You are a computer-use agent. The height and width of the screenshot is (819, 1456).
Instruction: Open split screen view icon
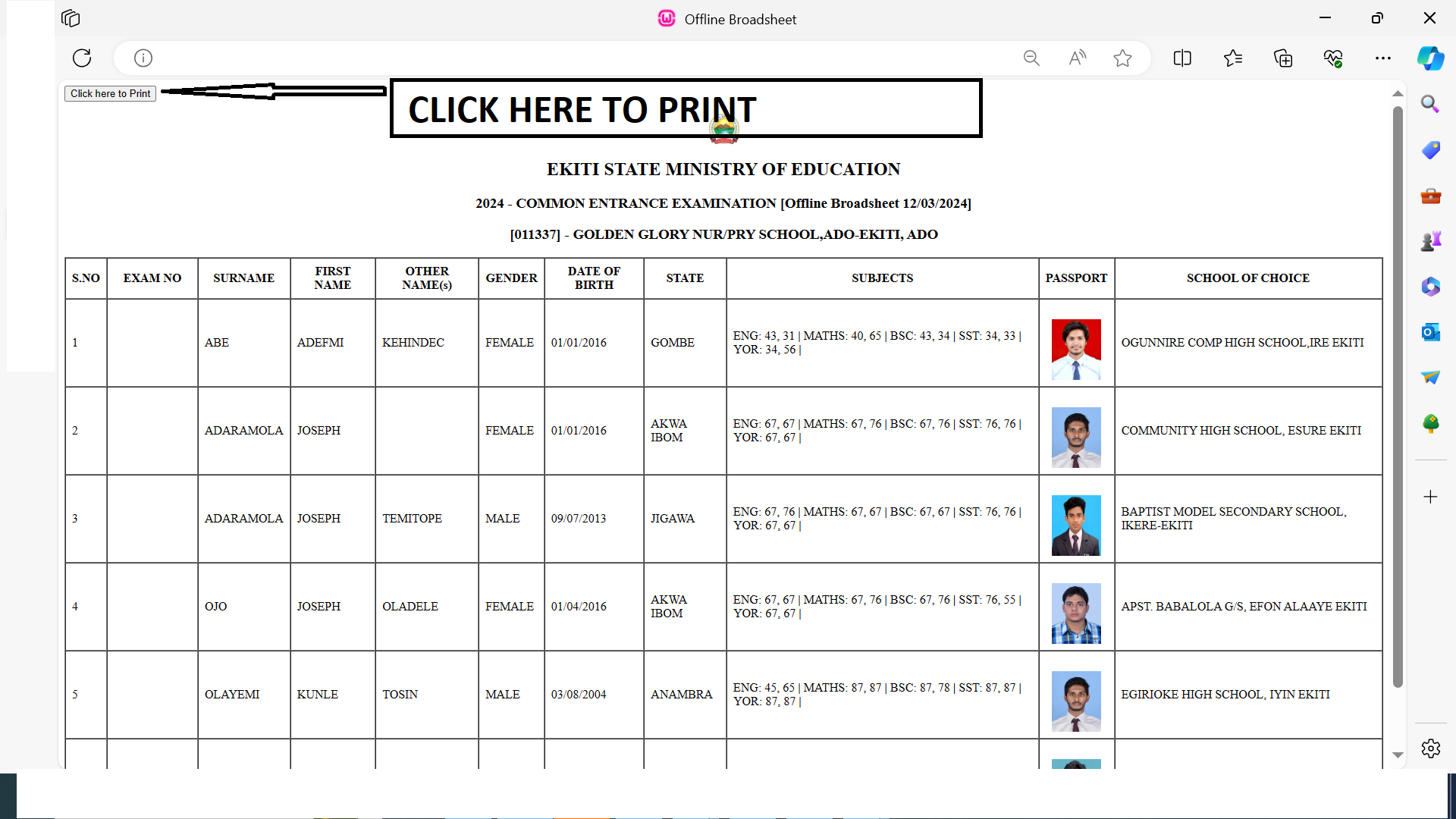click(1182, 58)
